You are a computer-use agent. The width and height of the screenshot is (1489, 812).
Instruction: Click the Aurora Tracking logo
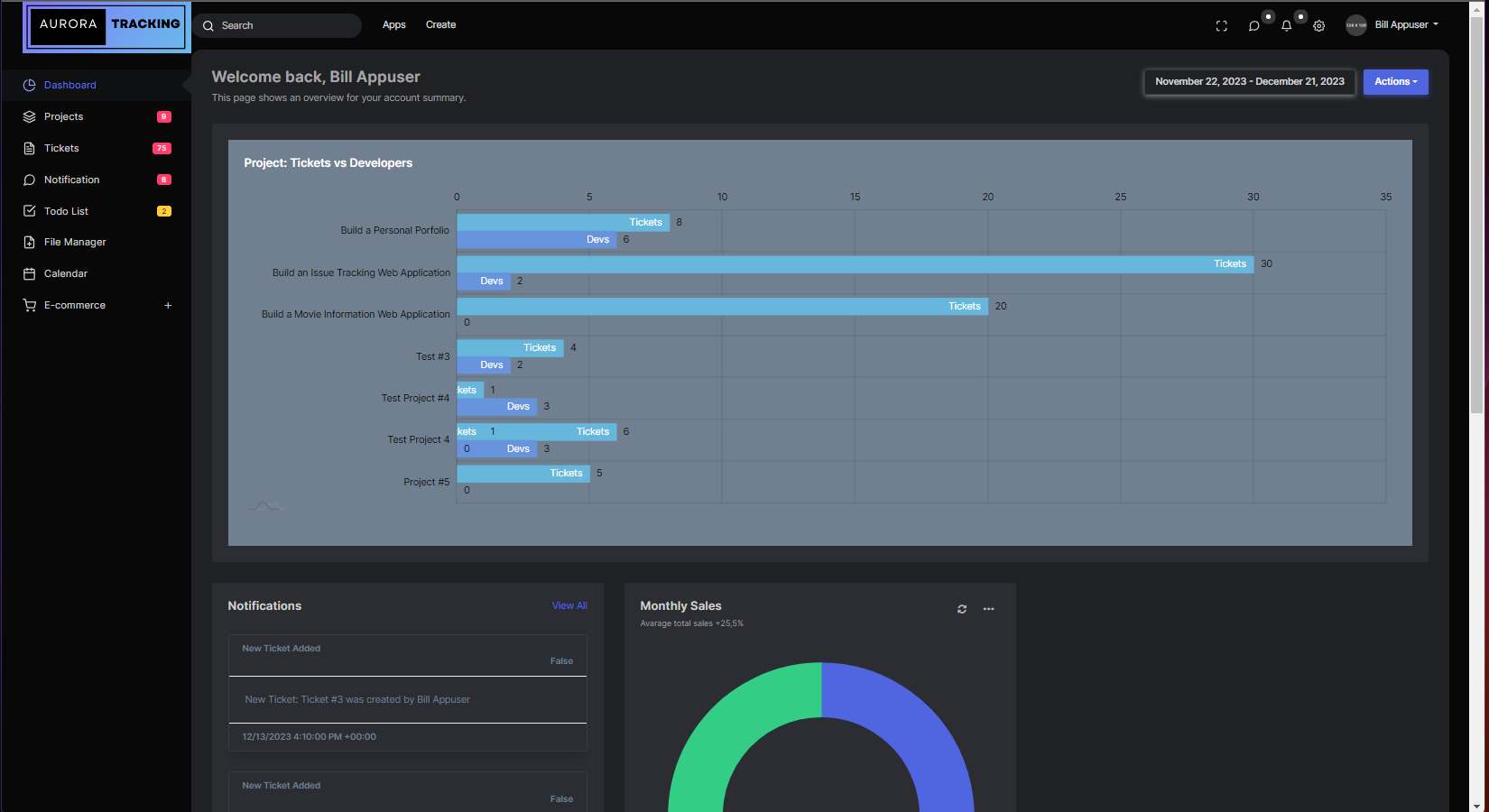pyautogui.click(x=107, y=26)
